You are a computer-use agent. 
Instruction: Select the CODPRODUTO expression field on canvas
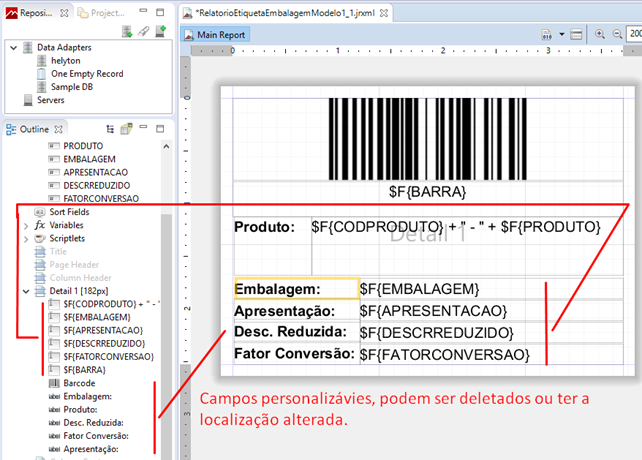(467, 246)
